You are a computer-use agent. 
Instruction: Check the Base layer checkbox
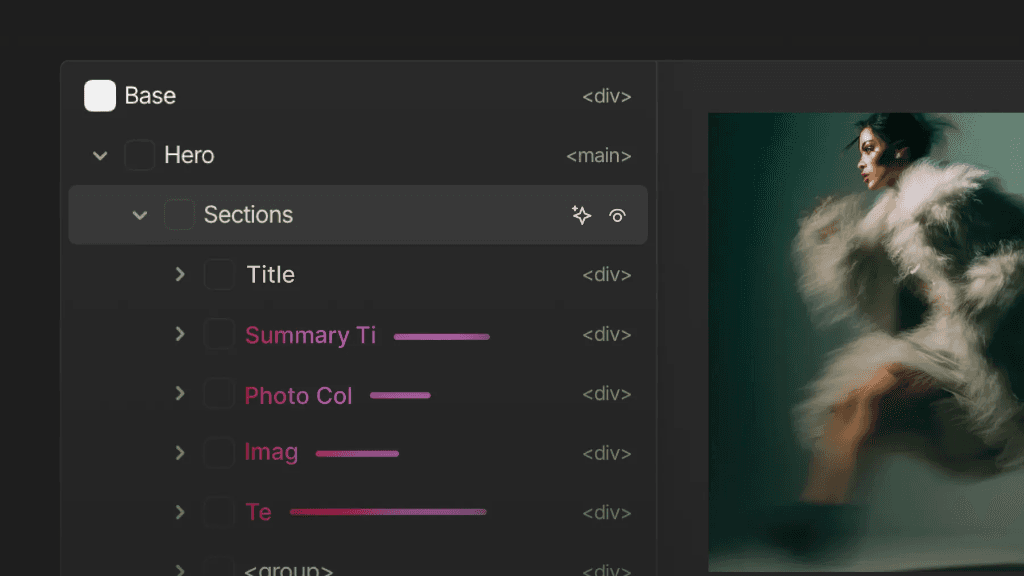[x=99, y=95]
